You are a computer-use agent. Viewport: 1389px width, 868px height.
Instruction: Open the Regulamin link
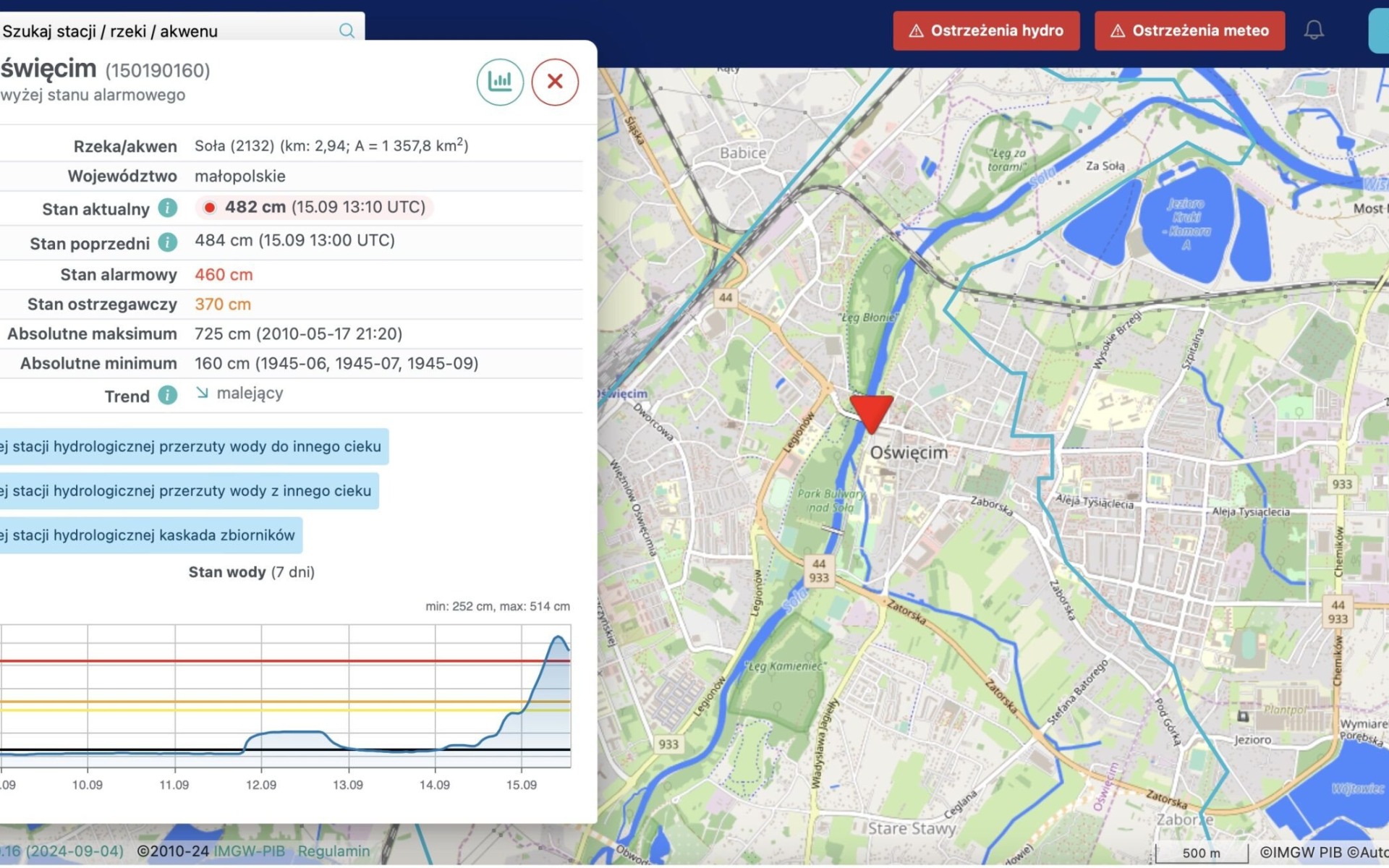point(334,851)
